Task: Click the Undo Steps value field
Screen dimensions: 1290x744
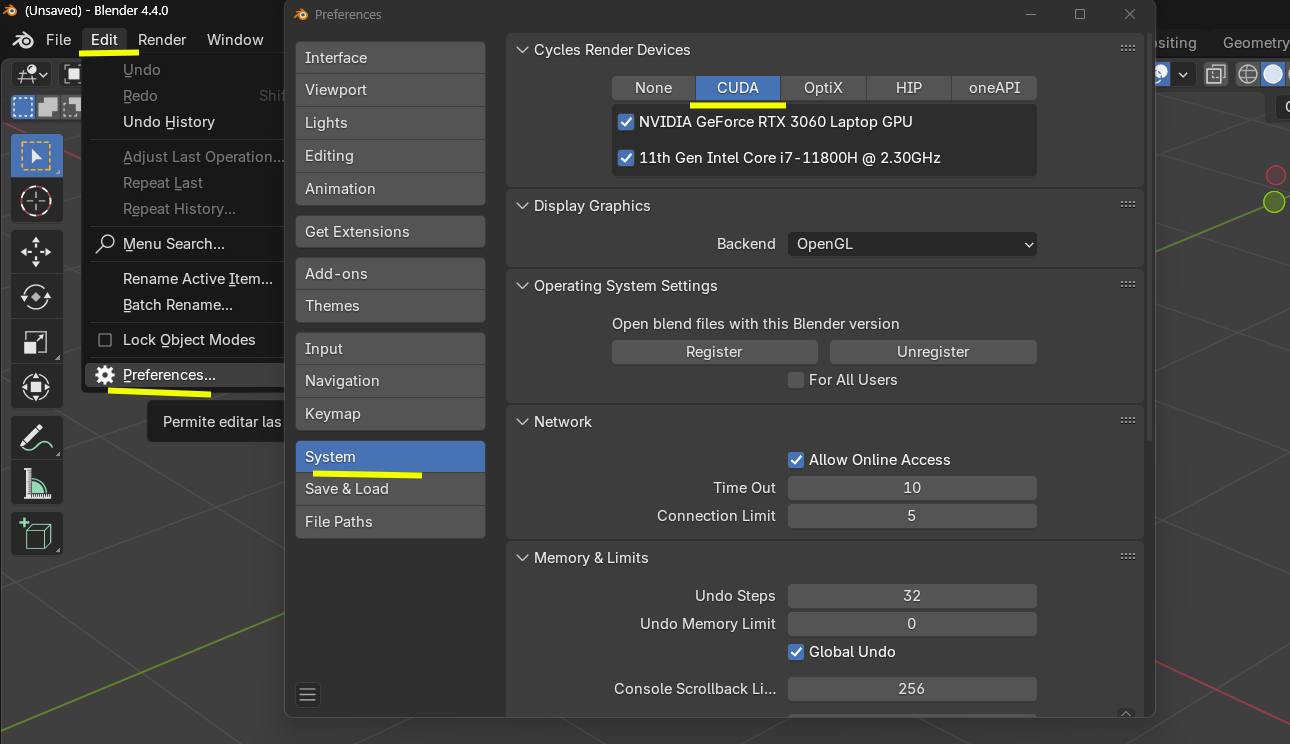Action: [912, 596]
